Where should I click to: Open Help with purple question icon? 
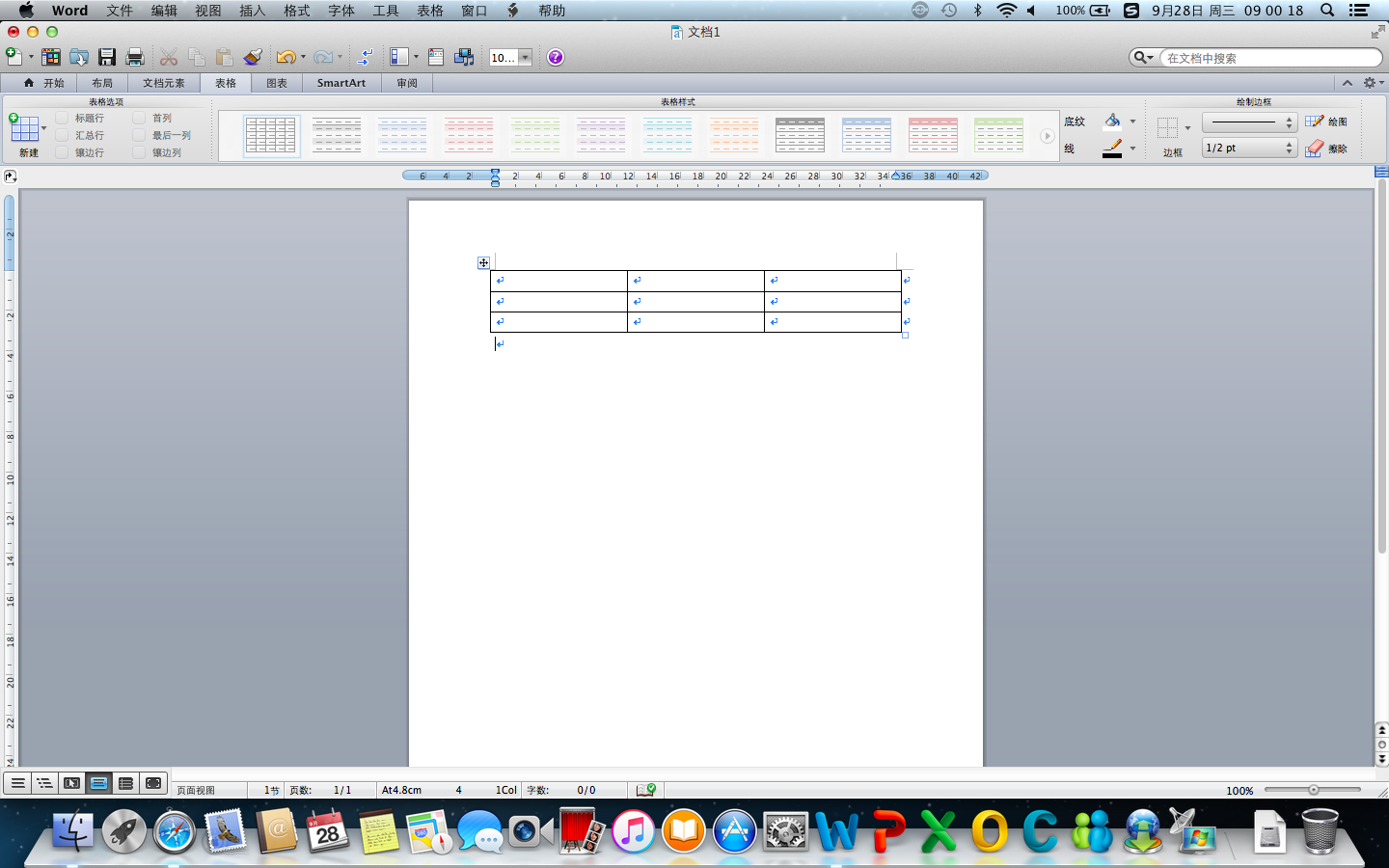point(556,57)
